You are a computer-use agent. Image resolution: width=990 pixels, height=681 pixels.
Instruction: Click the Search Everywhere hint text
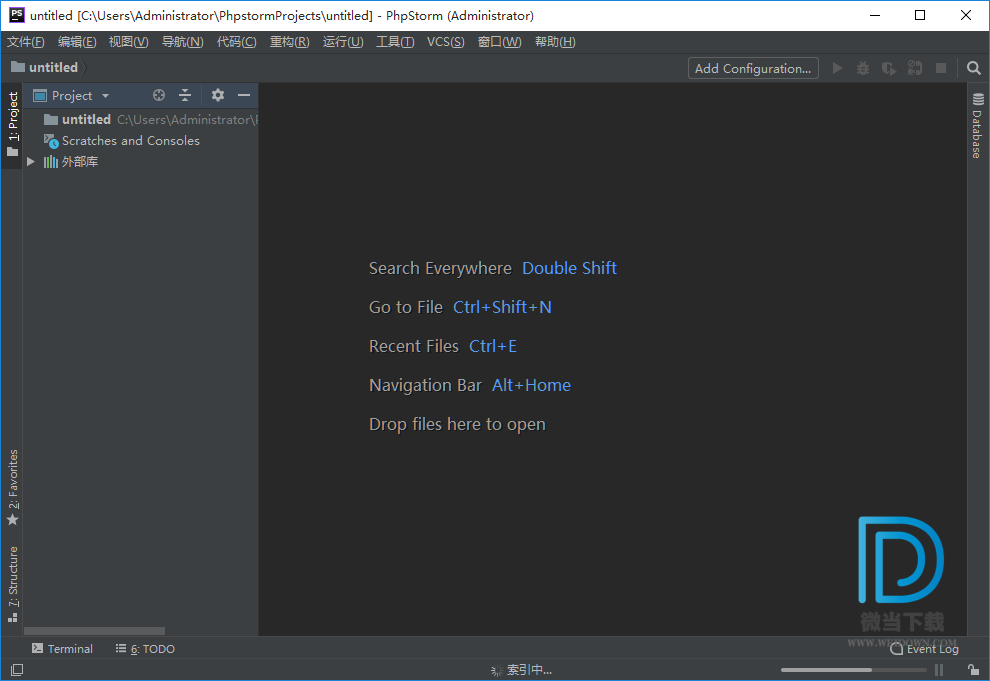click(440, 268)
